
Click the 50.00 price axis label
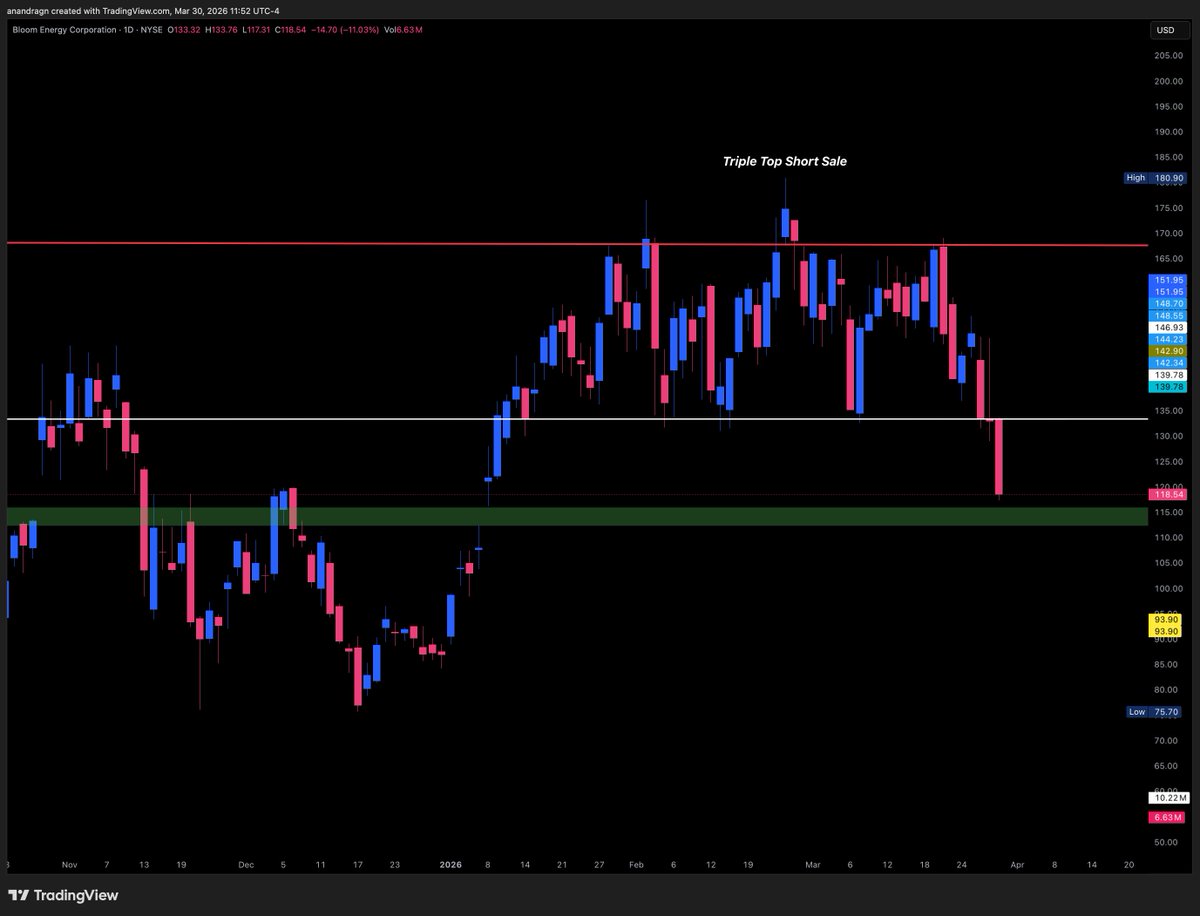[x=1168, y=842]
